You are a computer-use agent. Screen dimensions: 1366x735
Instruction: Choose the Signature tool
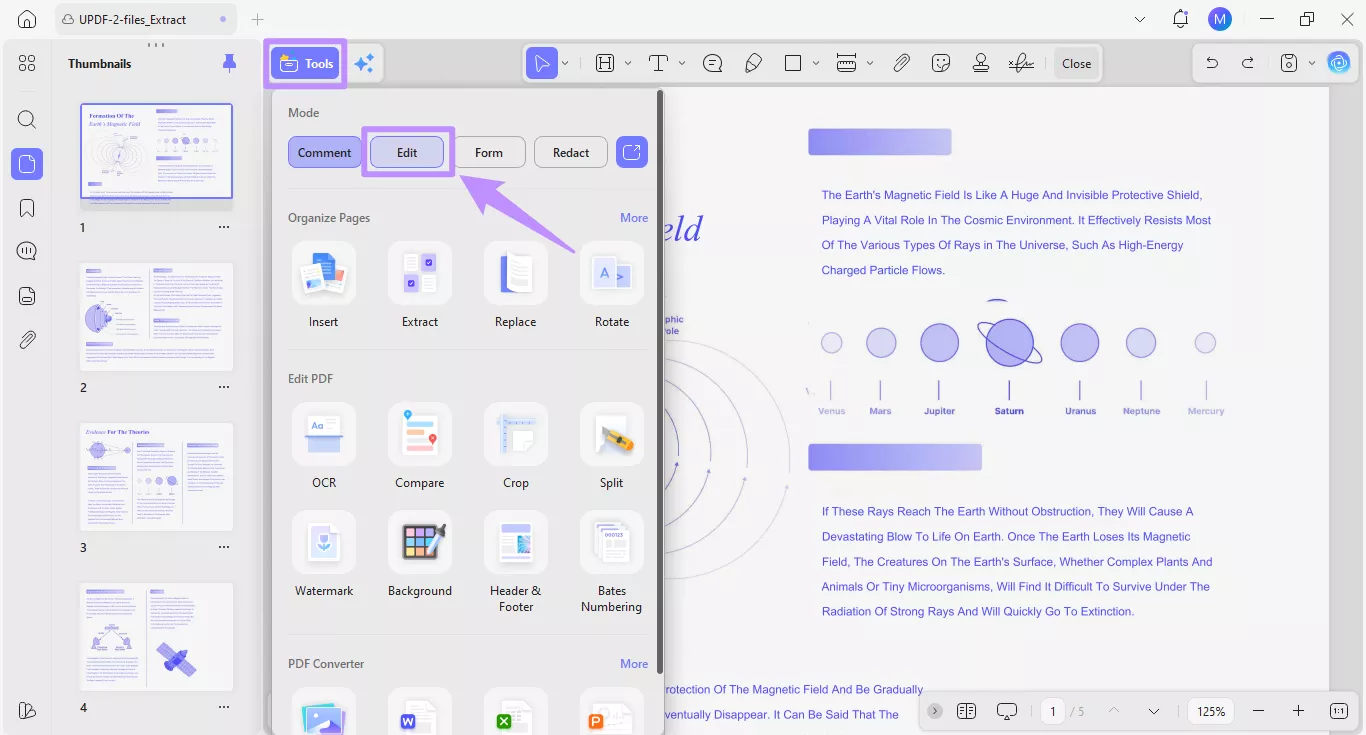(x=1021, y=62)
